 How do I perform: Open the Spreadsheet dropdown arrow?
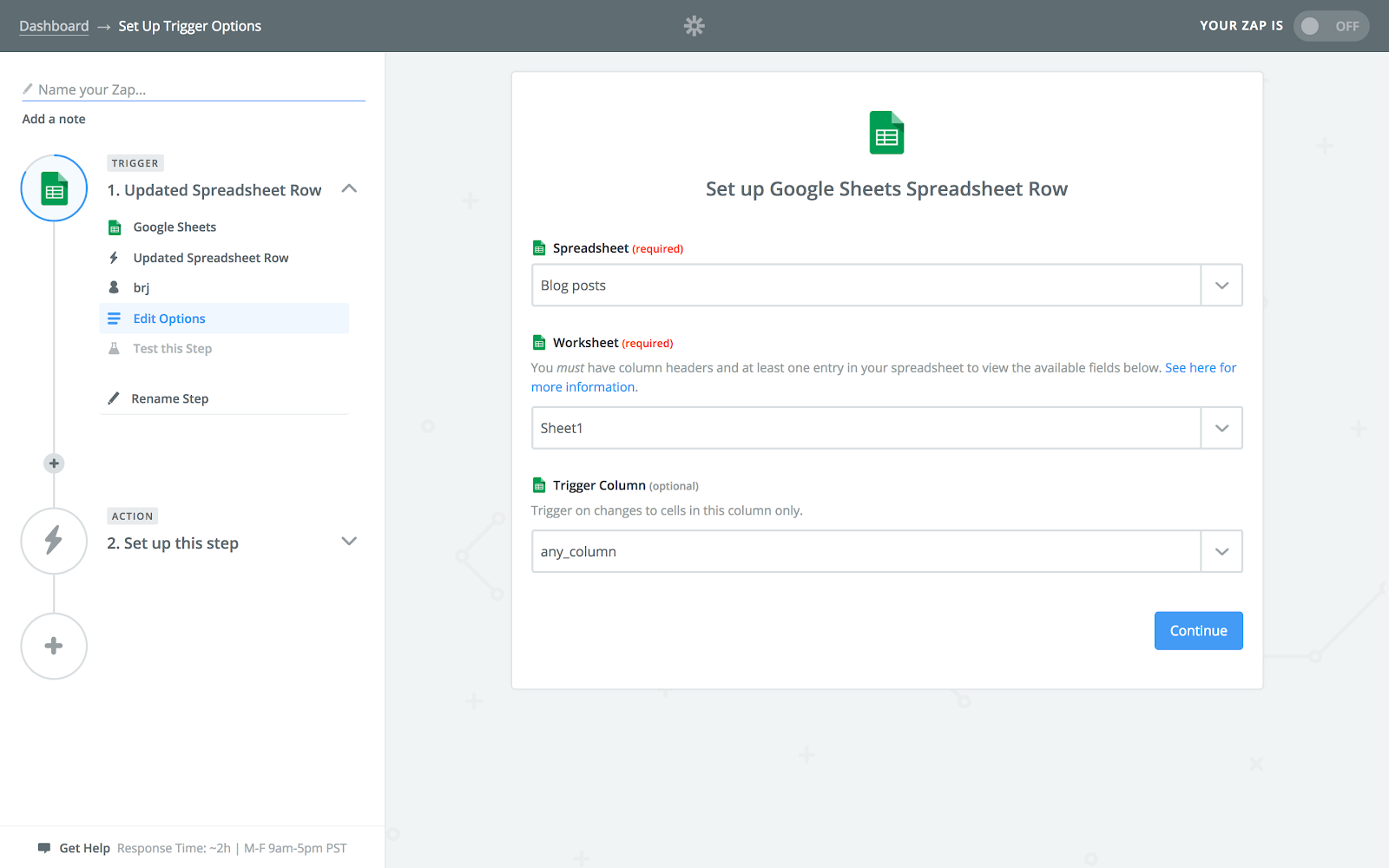1221,286
